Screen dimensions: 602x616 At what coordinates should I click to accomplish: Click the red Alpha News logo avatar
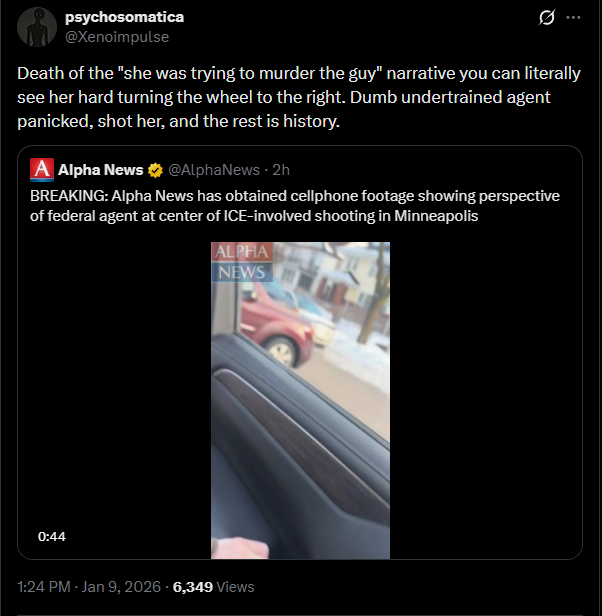click(x=42, y=170)
